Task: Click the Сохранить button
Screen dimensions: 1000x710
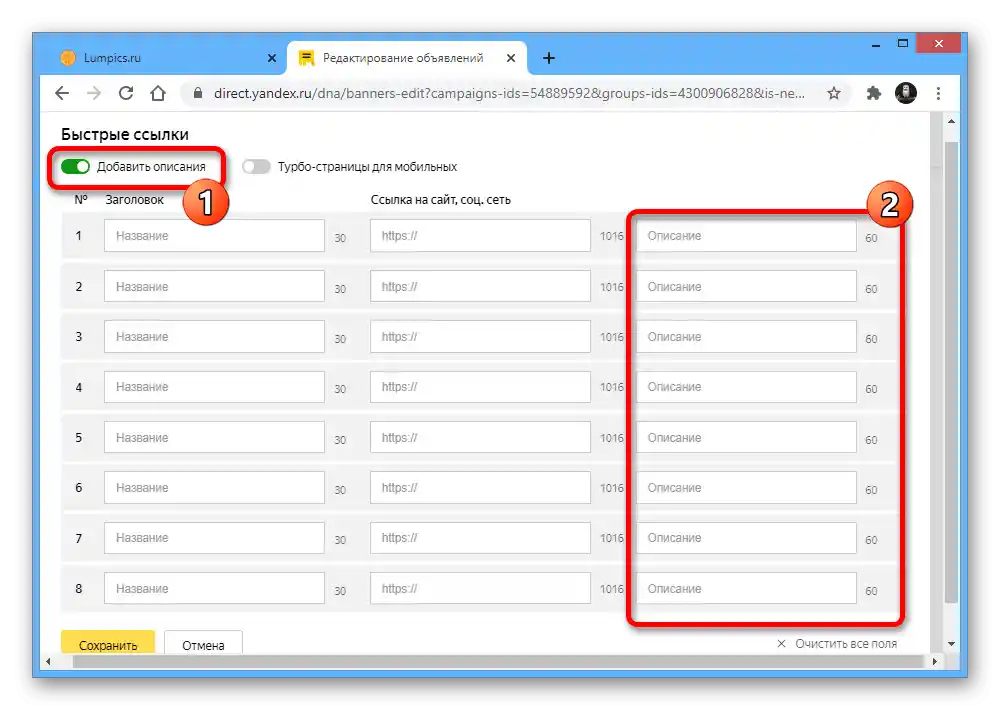Action: [x=108, y=643]
